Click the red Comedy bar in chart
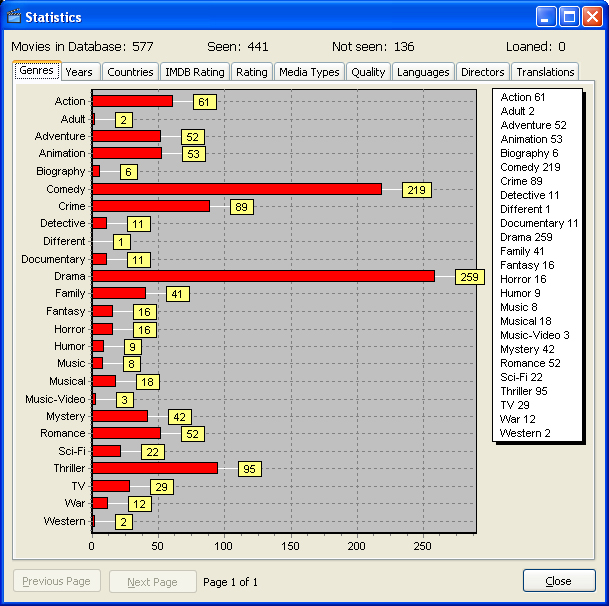 236,189
